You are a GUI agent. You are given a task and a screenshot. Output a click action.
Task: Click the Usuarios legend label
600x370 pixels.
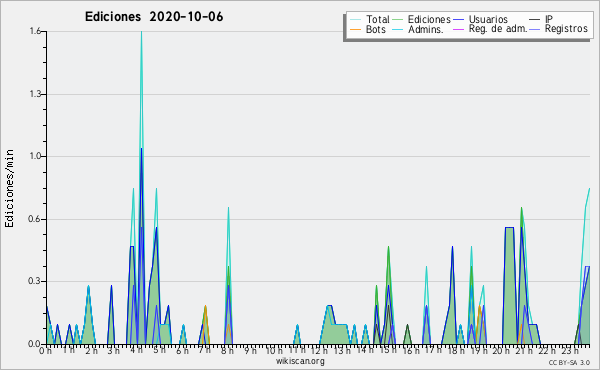pos(488,19)
